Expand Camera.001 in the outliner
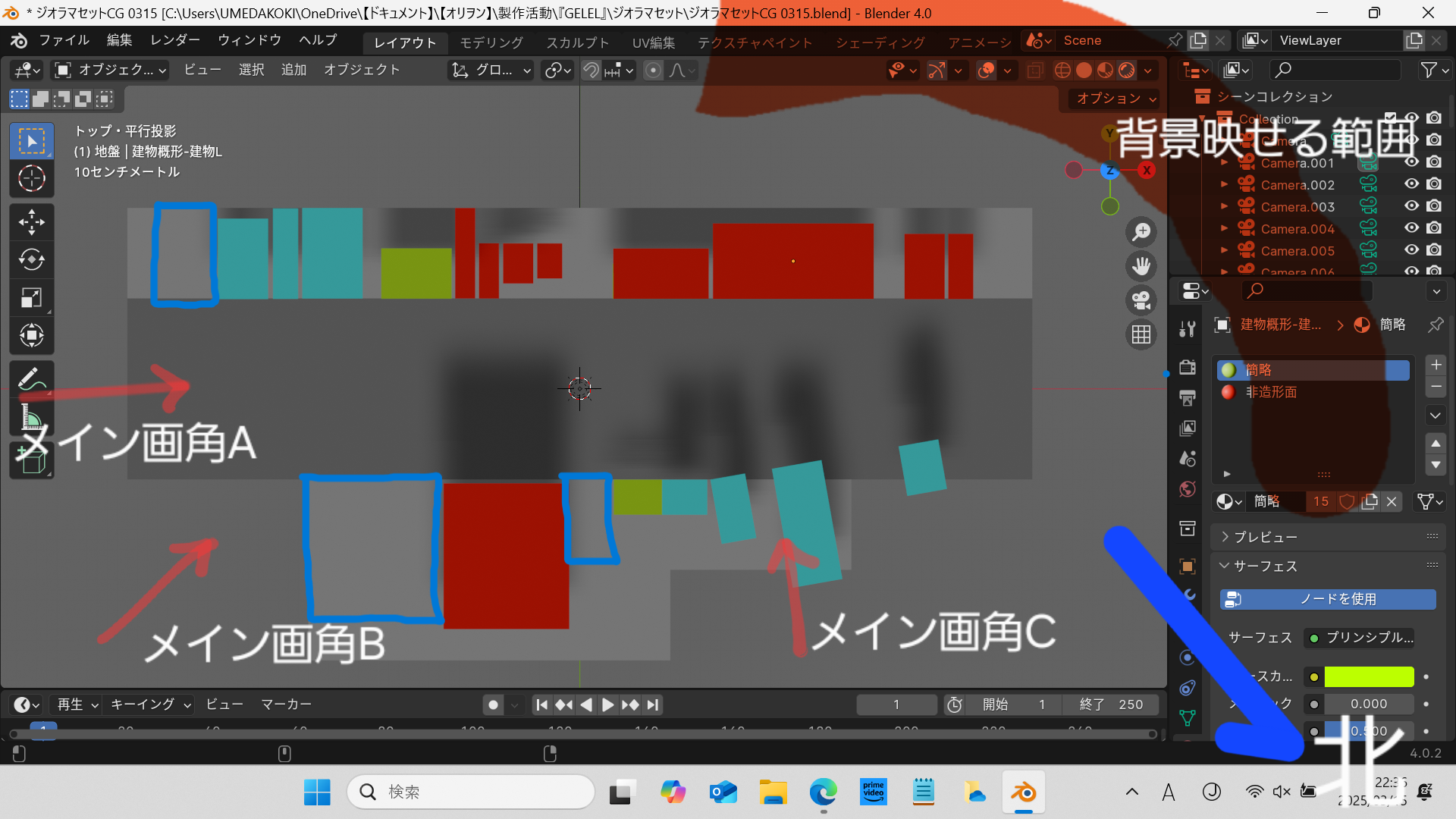1456x819 pixels. tap(1224, 162)
